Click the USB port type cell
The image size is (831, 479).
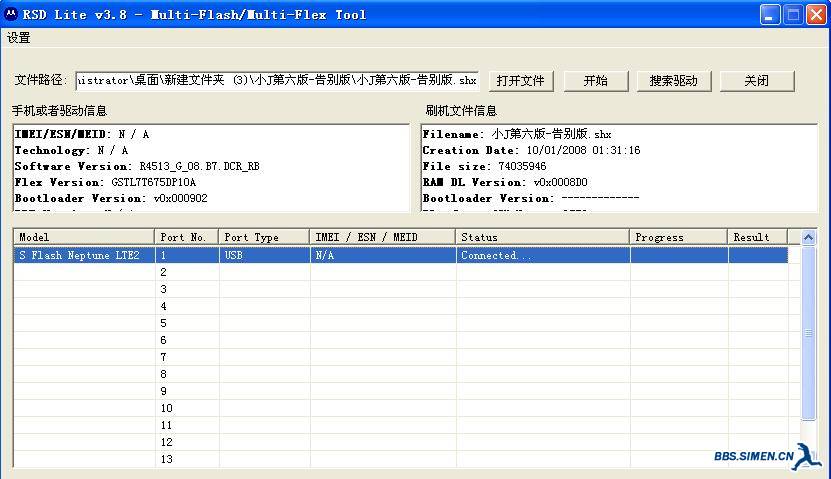264,255
